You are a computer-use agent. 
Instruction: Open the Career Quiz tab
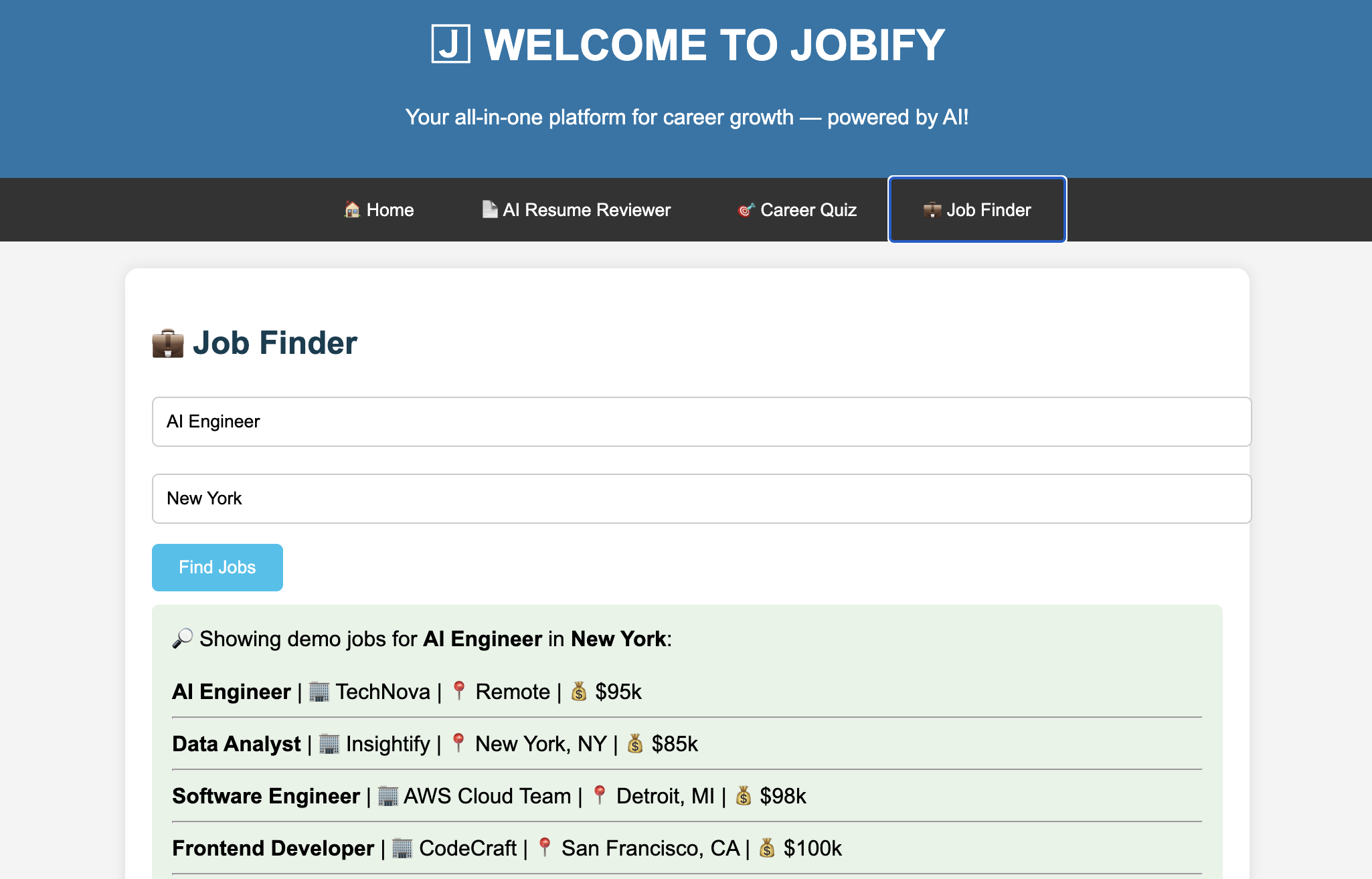(797, 210)
